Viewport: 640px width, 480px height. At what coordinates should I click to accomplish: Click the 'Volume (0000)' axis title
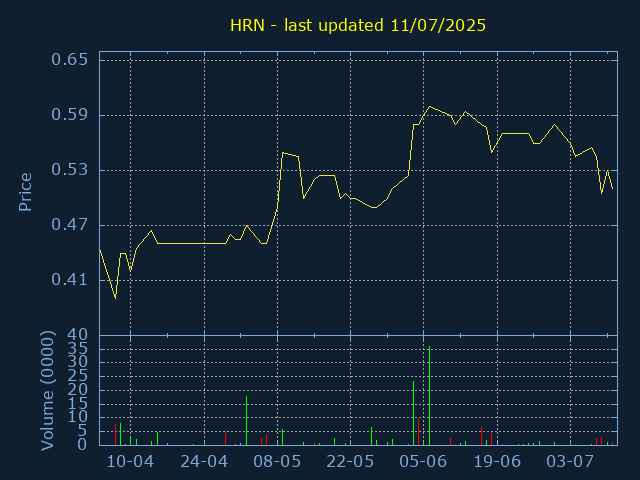(x=47, y=391)
